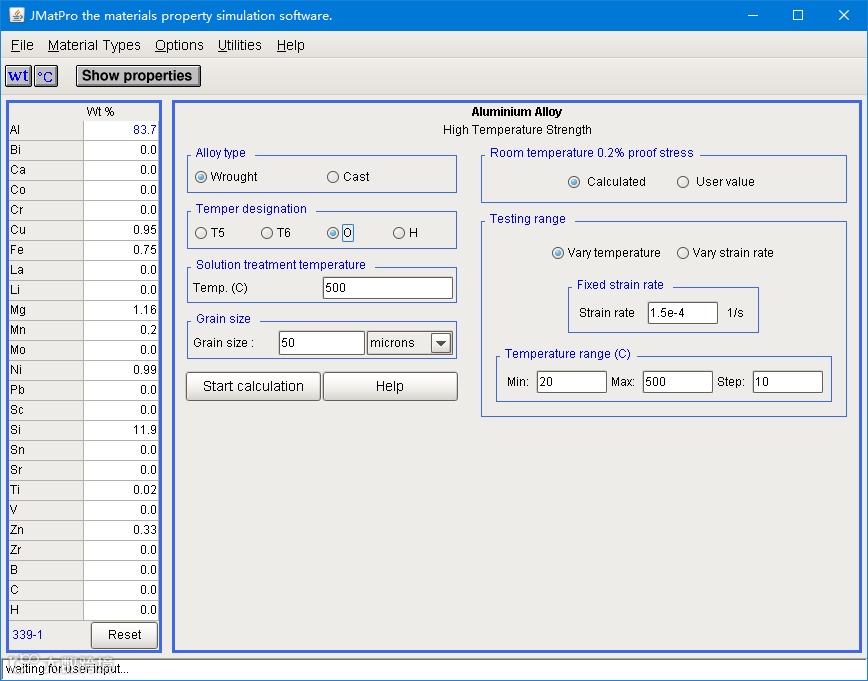The height and width of the screenshot is (681, 868).
Task: Select Cast alloy type
Action: click(x=348, y=177)
